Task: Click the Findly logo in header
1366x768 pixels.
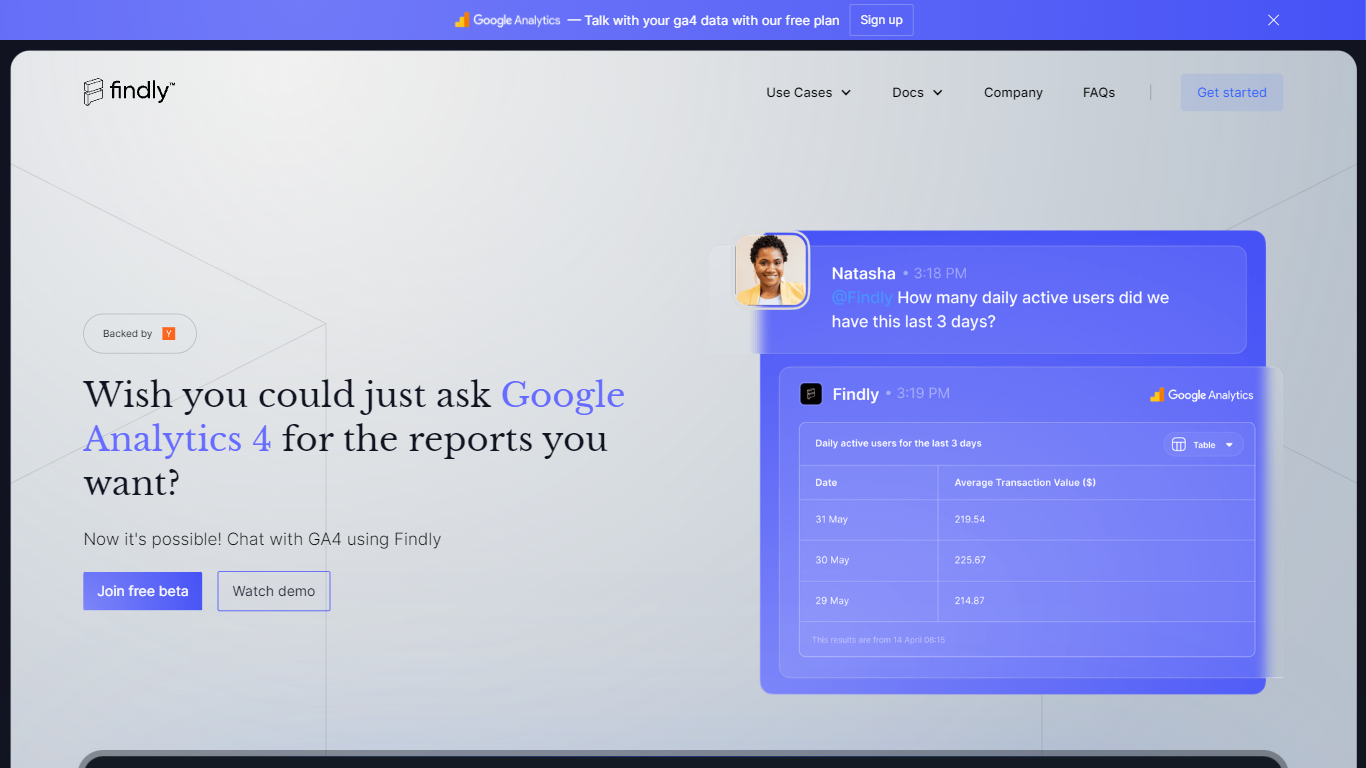Action: pos(129,92)
